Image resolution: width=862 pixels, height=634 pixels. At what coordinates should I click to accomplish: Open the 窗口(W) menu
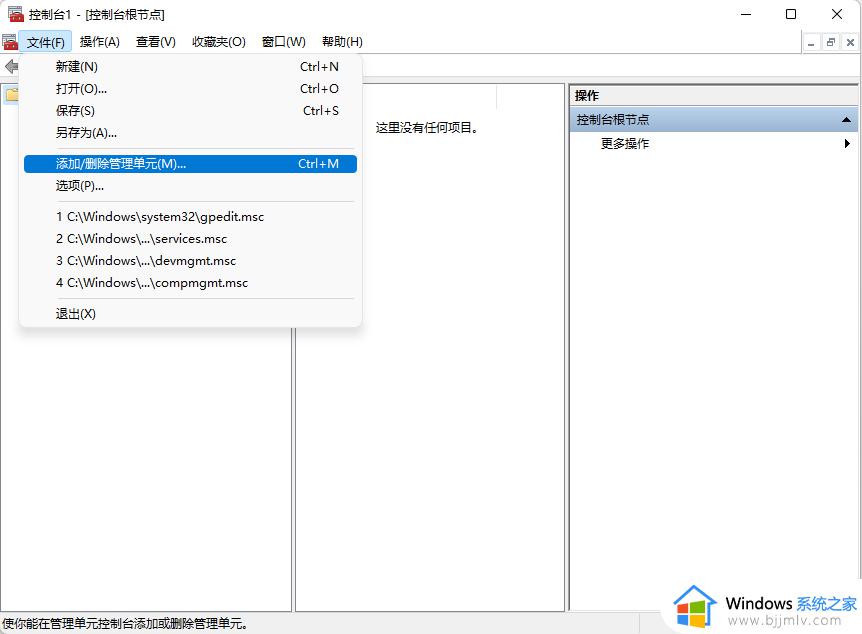click(284, 42)
